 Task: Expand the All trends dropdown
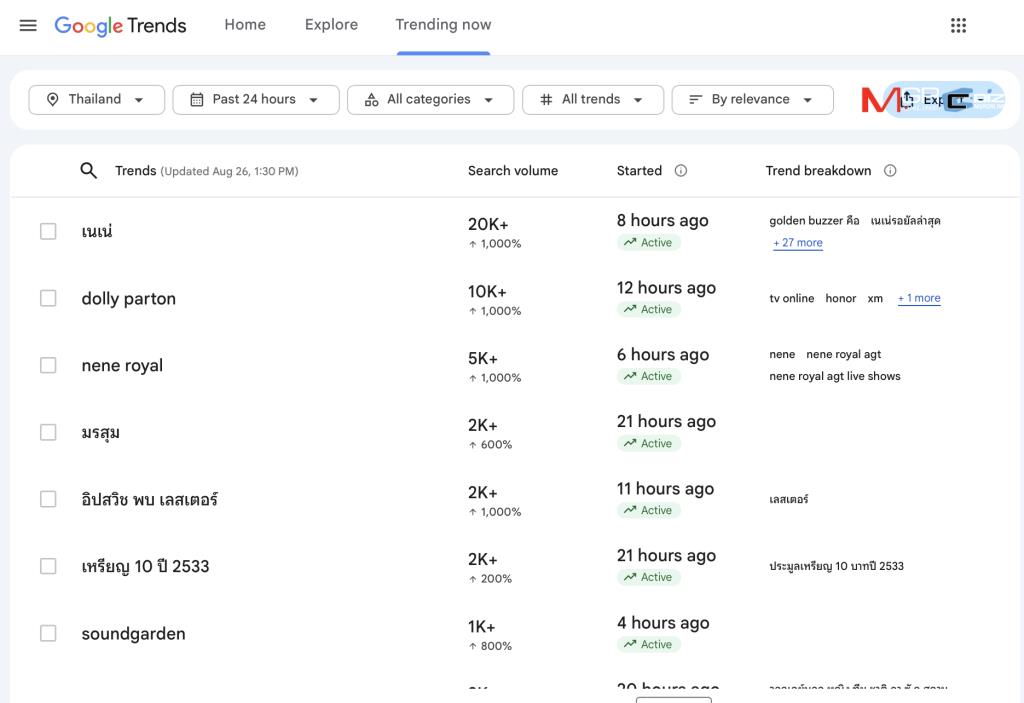coord(593,100)
